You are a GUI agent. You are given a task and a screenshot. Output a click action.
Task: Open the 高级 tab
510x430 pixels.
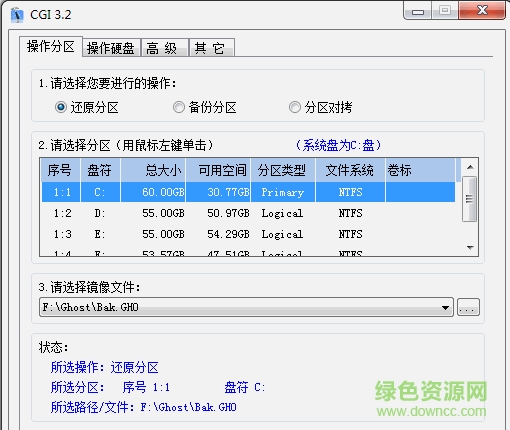(165, 48)
